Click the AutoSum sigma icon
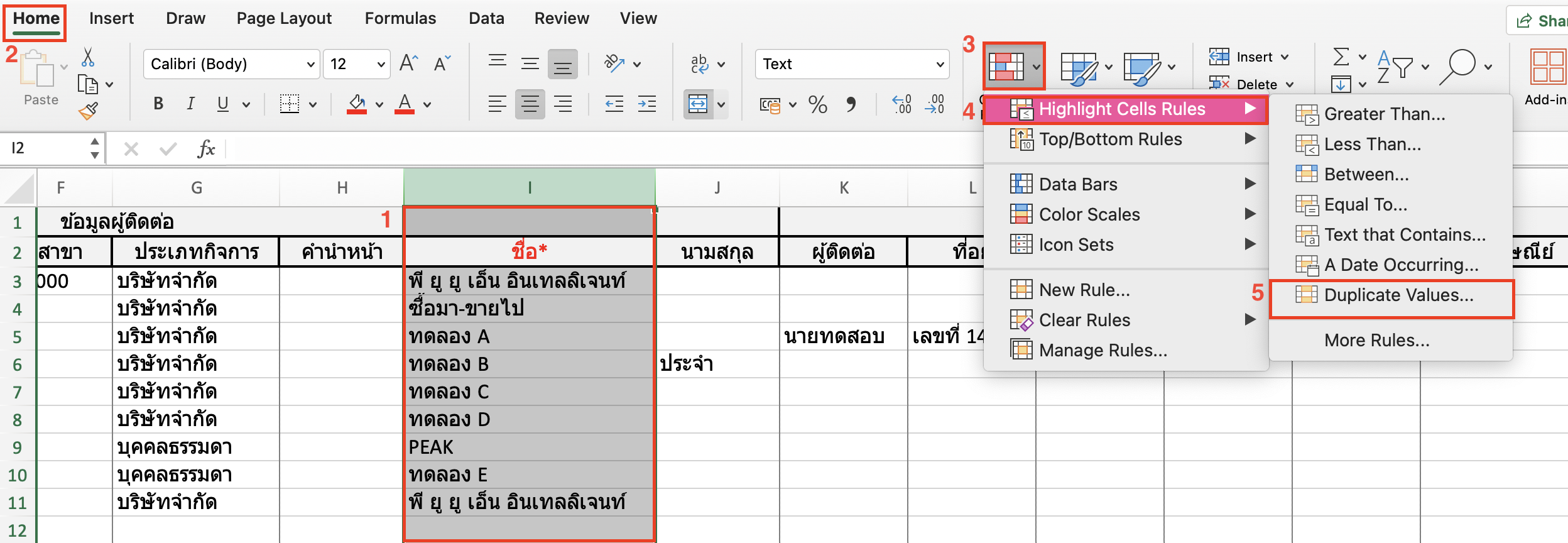Screen dimensions: 1568x543 tap(1341, 57)
